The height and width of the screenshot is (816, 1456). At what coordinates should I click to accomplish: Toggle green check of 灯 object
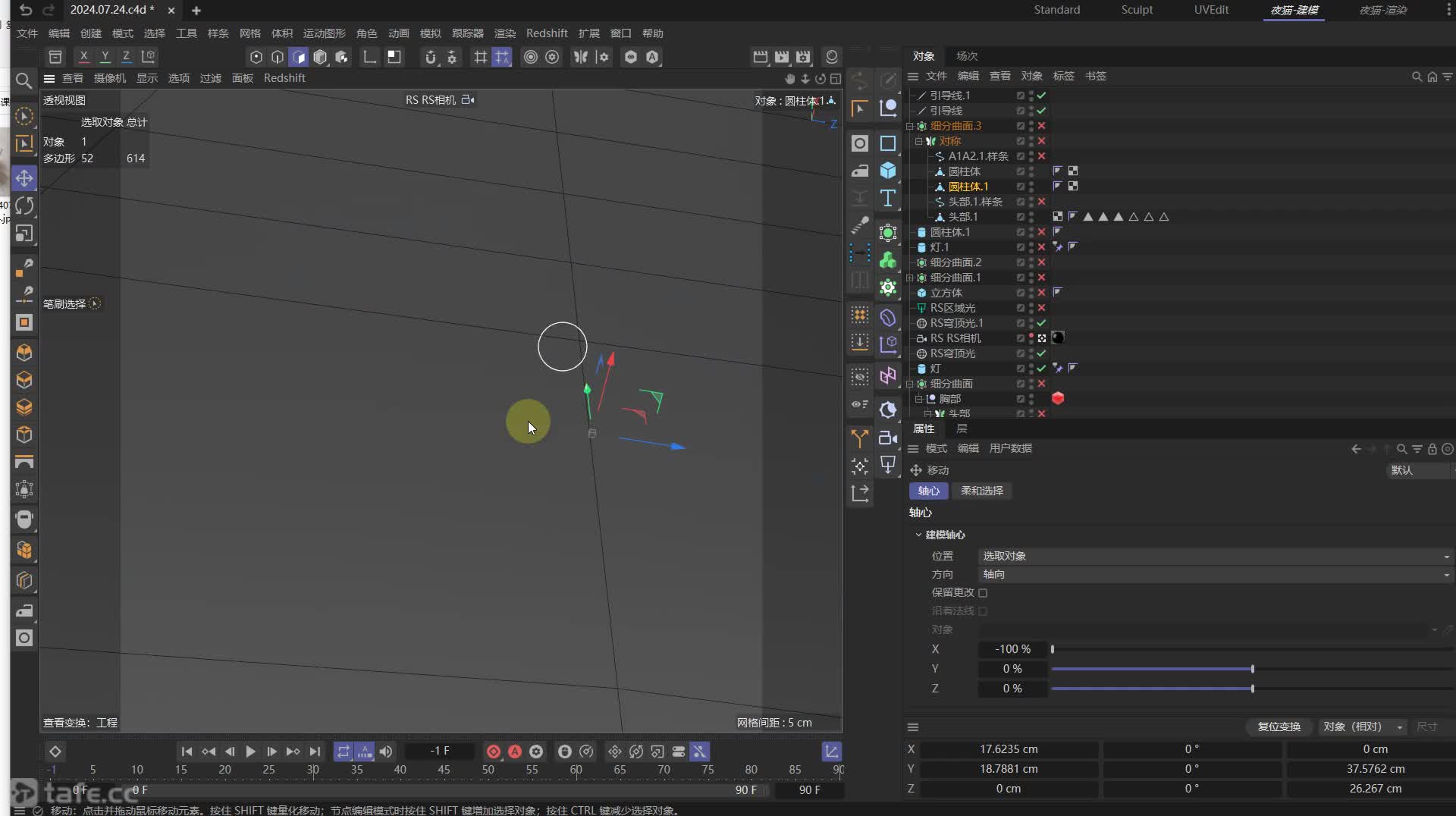pos(1042,369)
